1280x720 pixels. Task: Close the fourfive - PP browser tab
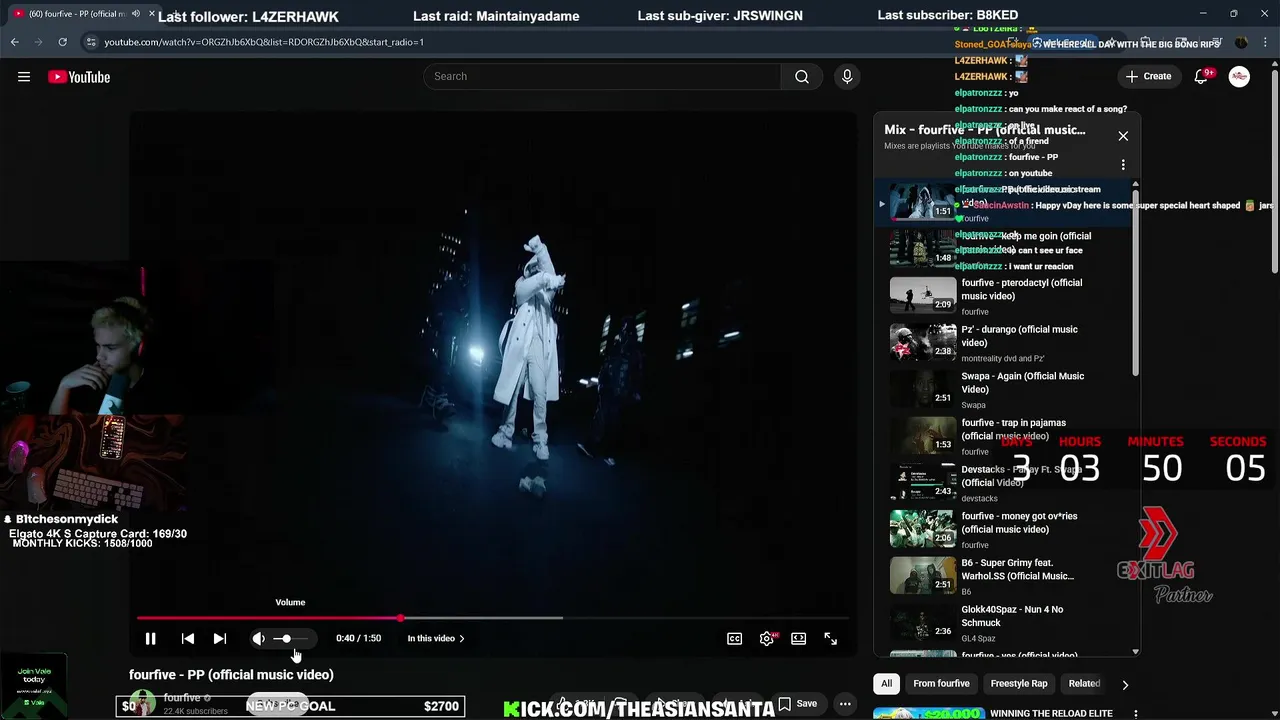click(153, 14)
